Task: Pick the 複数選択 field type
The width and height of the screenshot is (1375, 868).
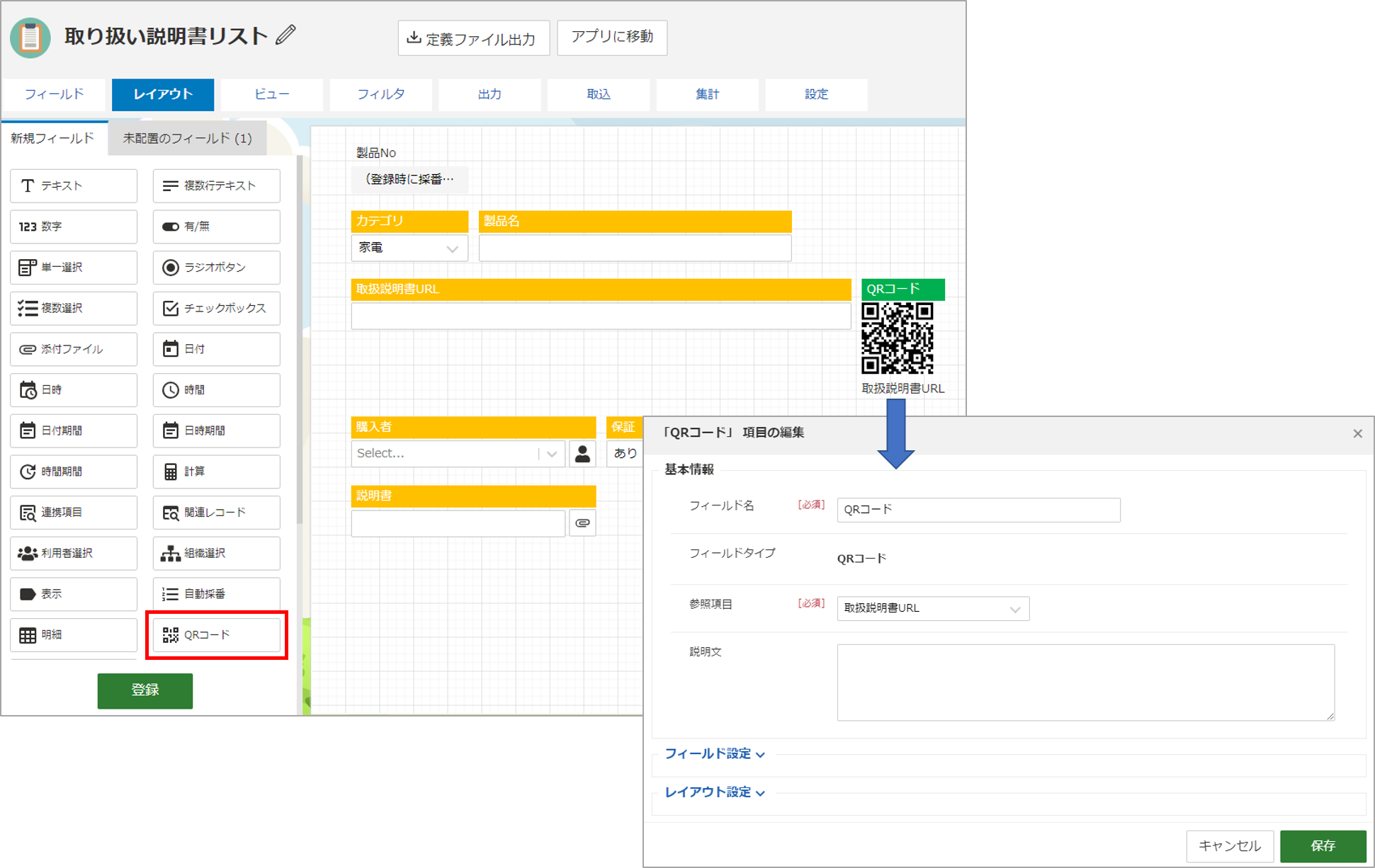Action: click(x=74, y=308)
